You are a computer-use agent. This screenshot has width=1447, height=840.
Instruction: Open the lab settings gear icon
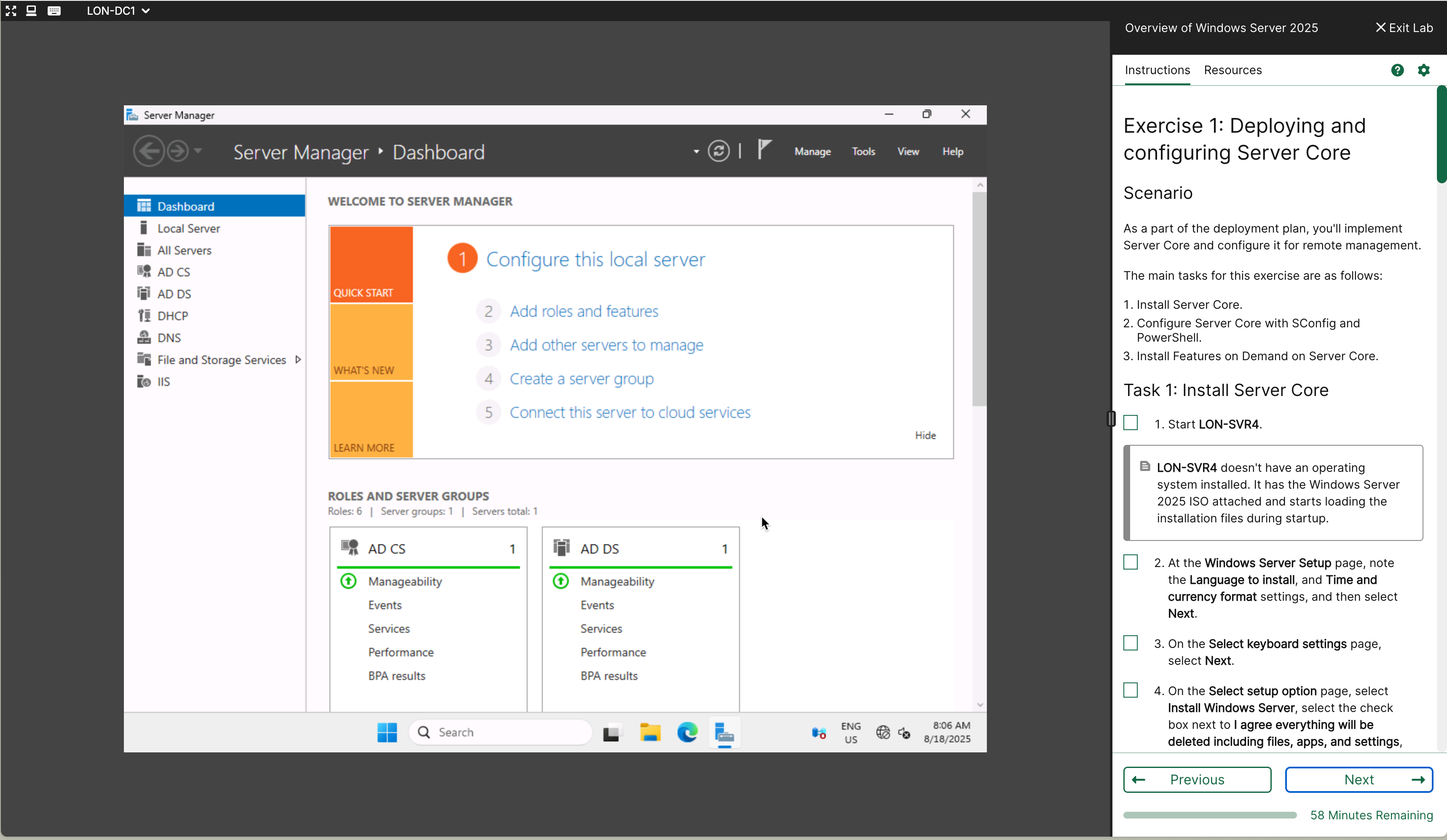pos(1423,70)
